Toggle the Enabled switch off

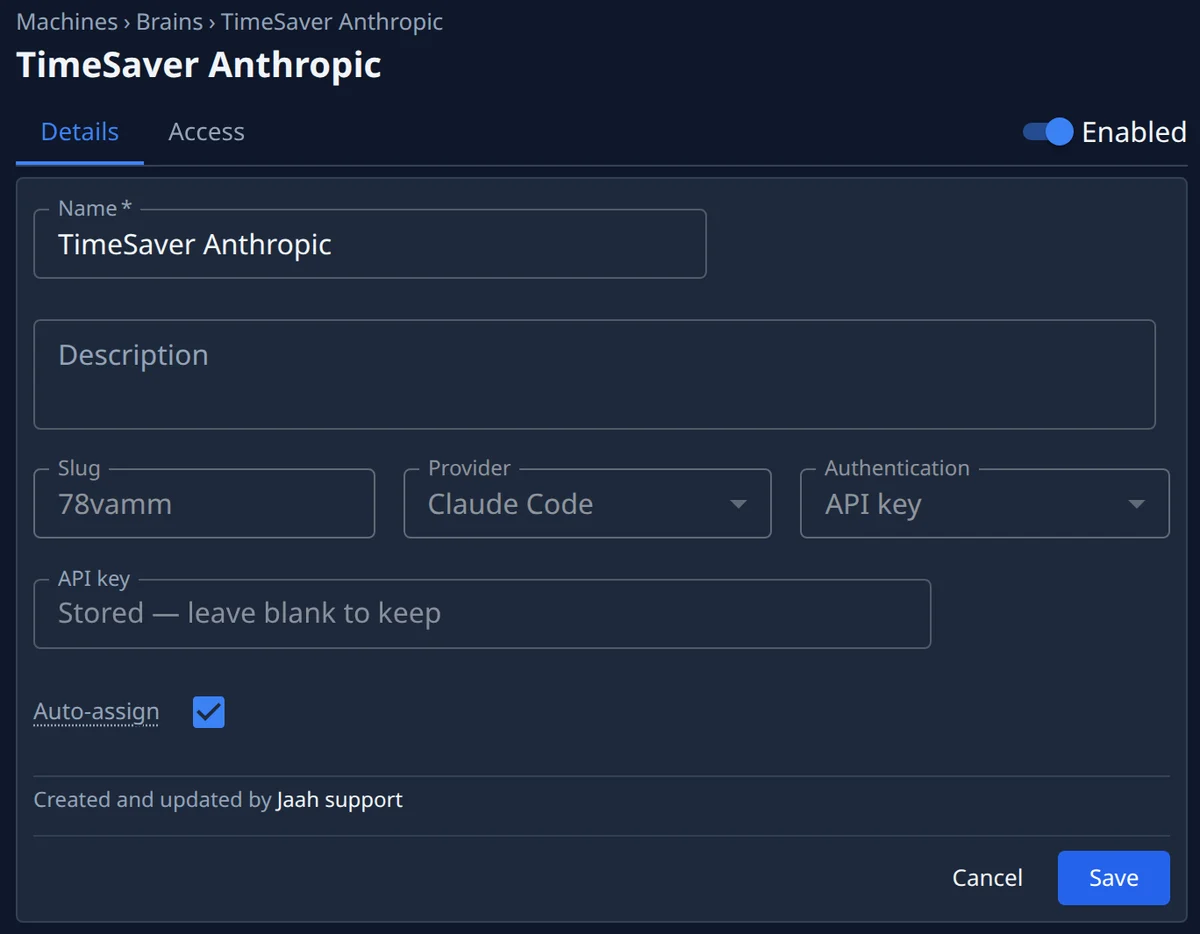pos(1047,132)
